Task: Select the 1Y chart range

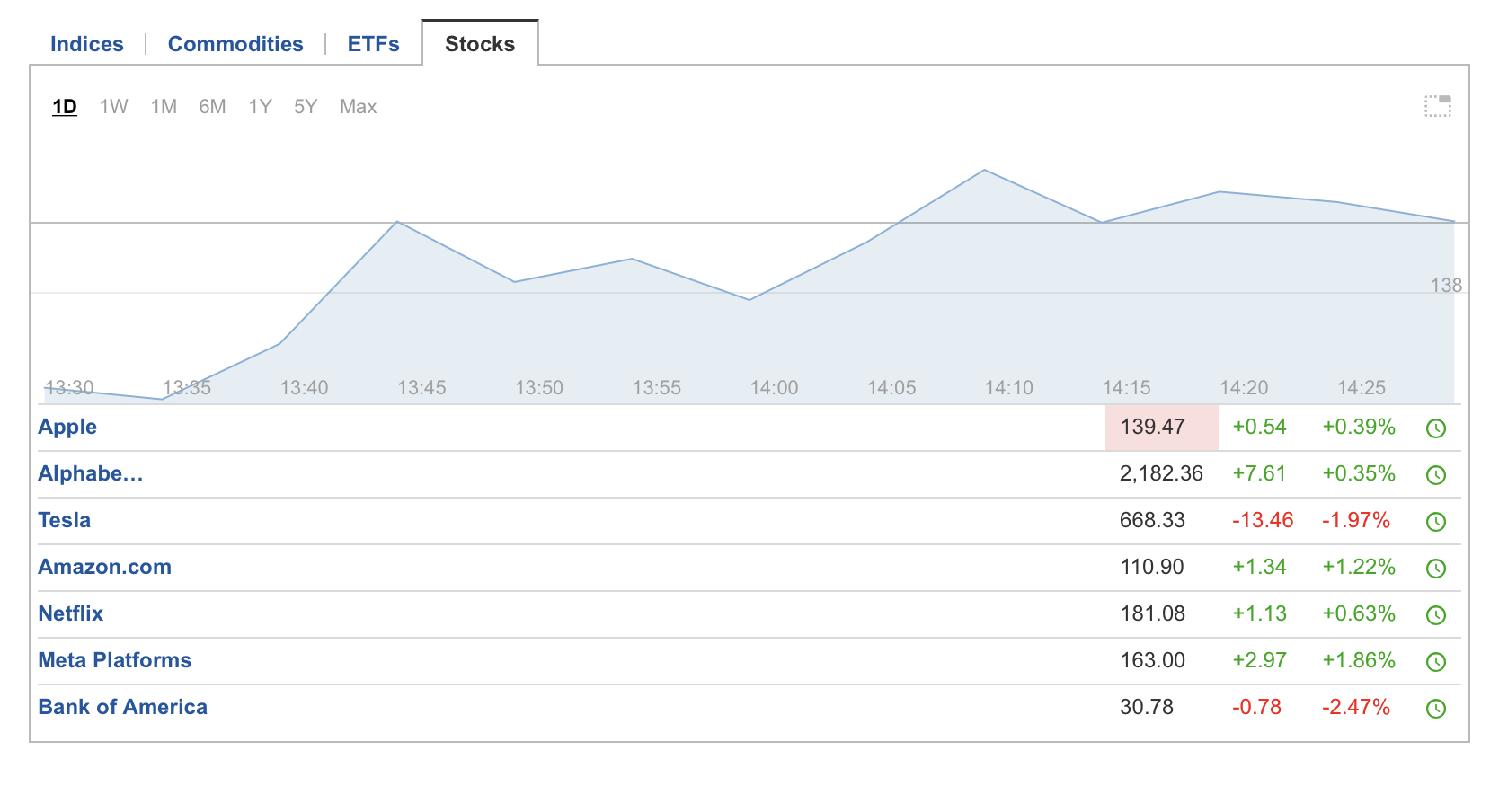Action: point(260,107)
